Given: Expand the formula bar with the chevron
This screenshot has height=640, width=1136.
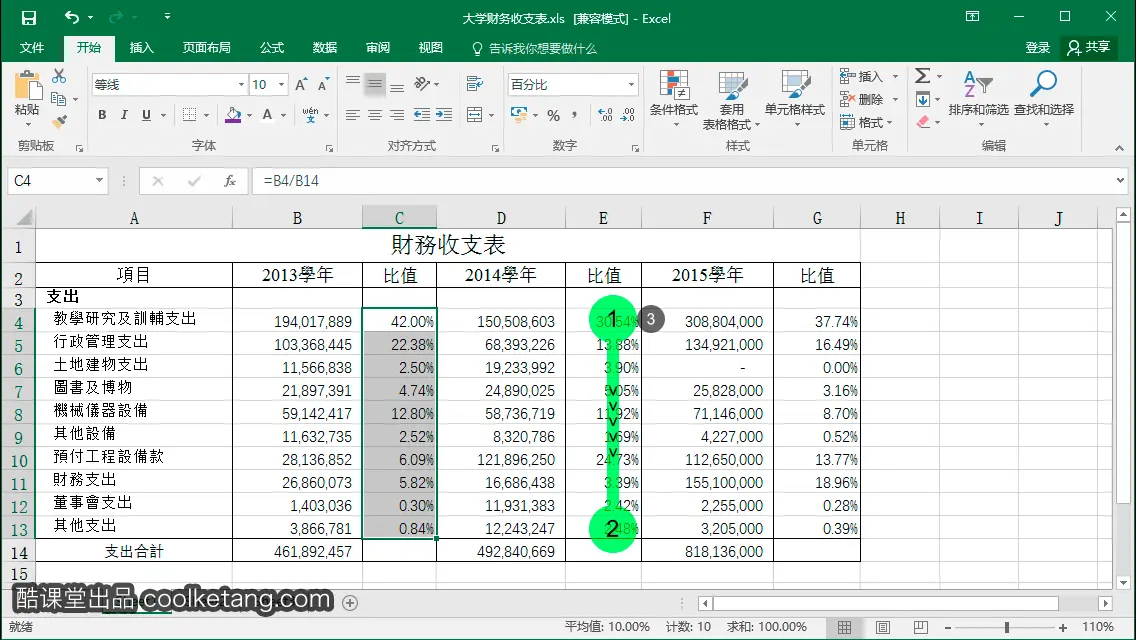Looking at the screenshot, I should (1120, 180).
